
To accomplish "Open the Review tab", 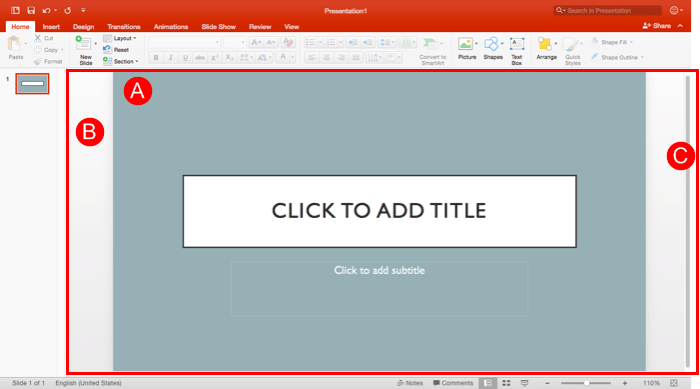I will point(260,27).
